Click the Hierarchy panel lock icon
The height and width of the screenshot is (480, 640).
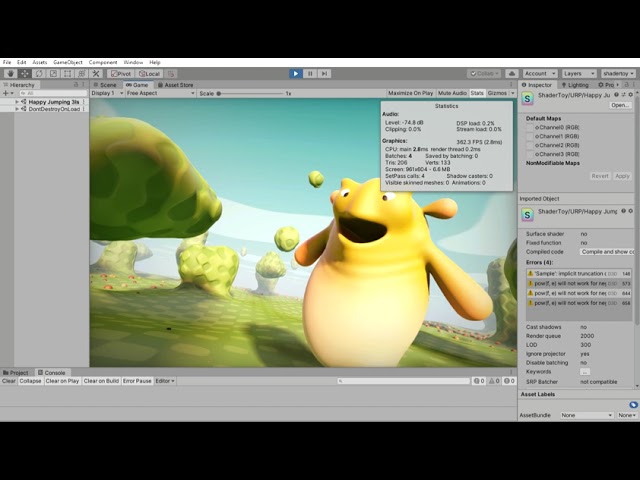[76, 84]
